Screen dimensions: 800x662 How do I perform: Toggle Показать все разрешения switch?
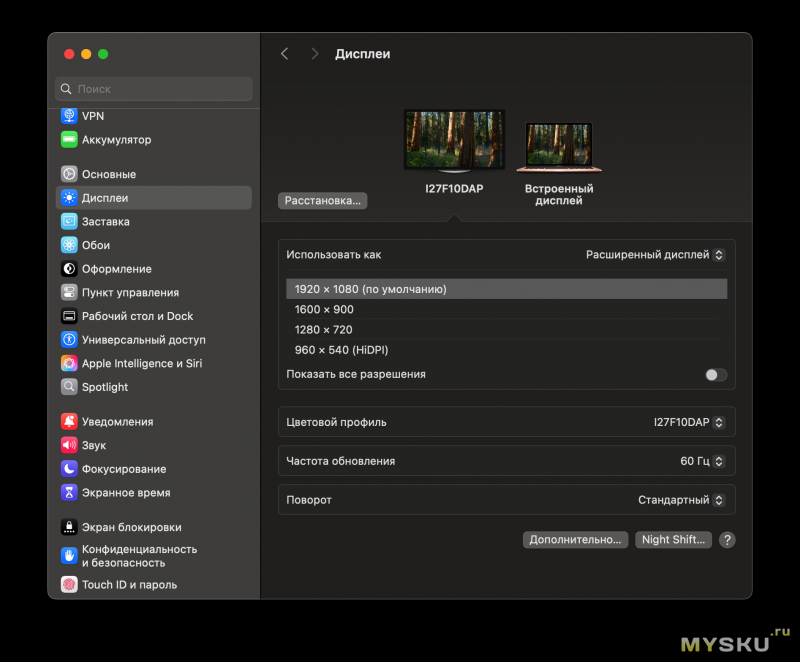[715, 375]
